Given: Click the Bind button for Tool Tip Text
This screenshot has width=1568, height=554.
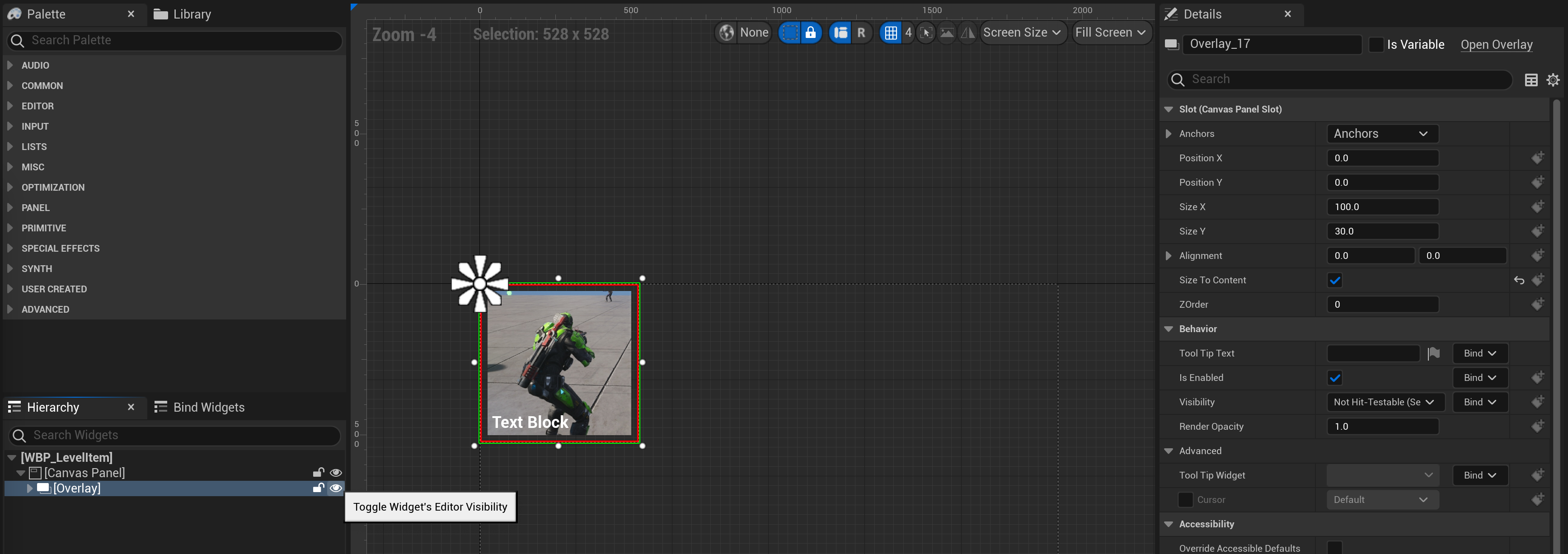Looking at the screenshot, I should tap(1480, 353).
